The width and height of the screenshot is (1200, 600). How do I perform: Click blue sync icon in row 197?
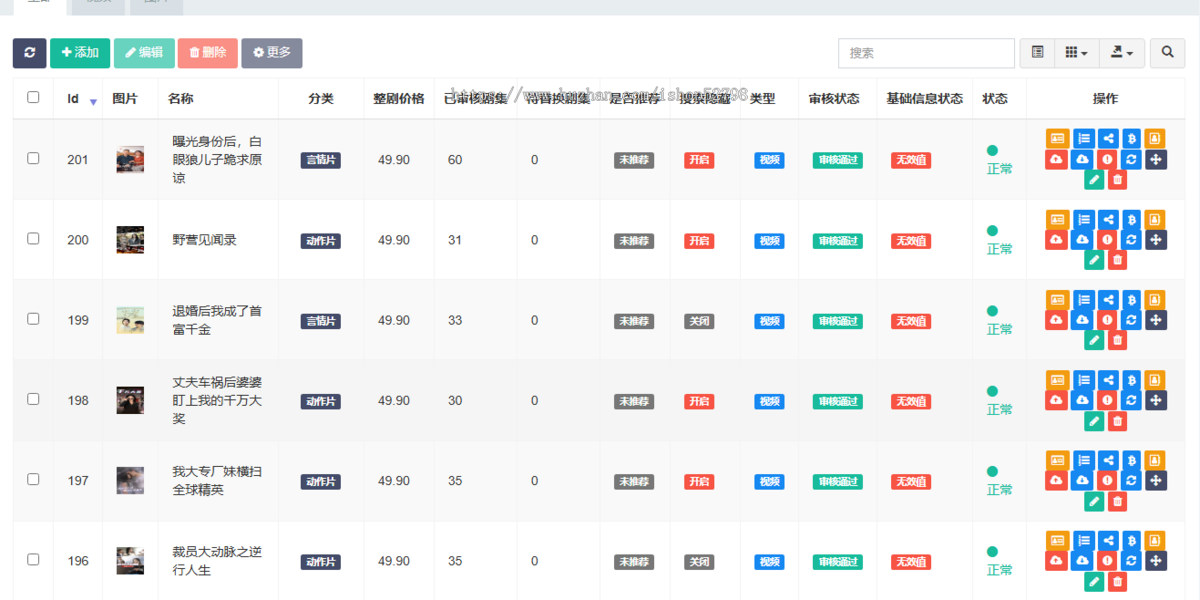(x=1131, y=480)
